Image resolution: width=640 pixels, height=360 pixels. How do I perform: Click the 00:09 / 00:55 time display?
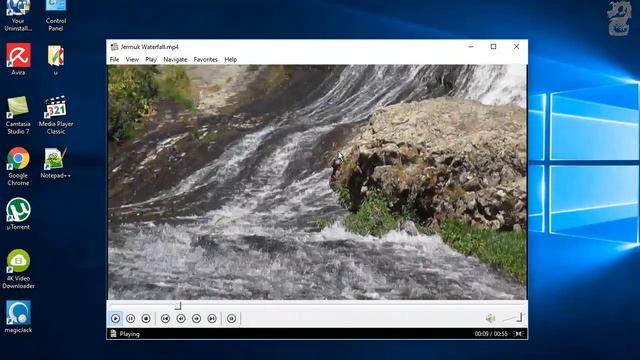pyautogui.click(x=491, y=334)
